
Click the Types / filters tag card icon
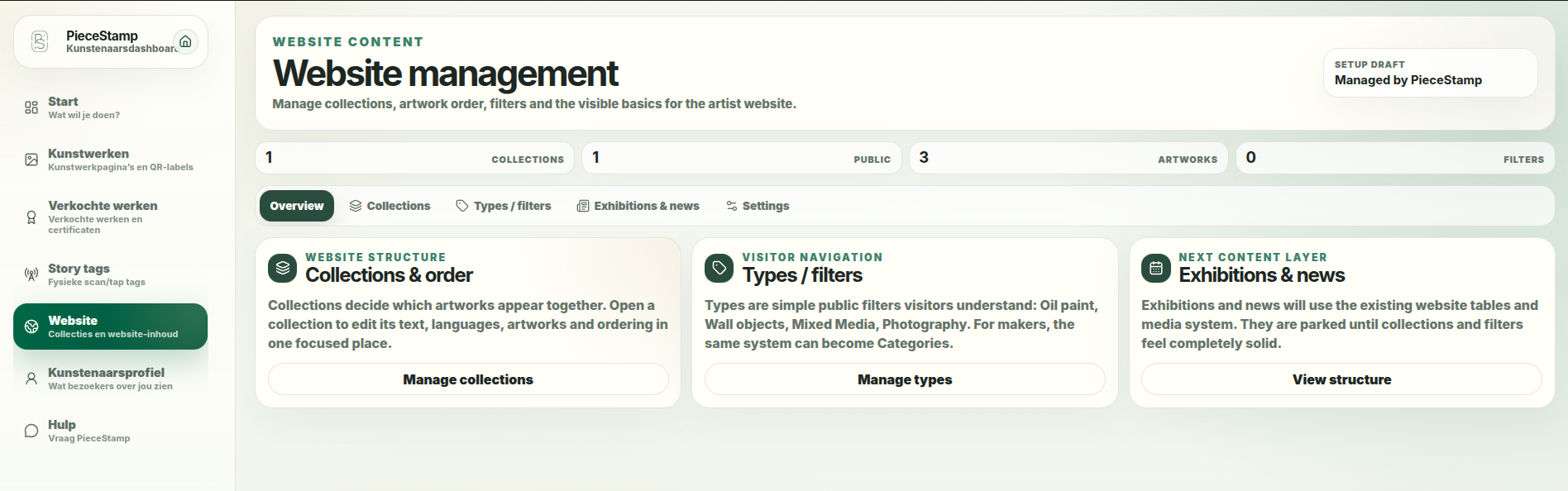click(x=719, y=268)
